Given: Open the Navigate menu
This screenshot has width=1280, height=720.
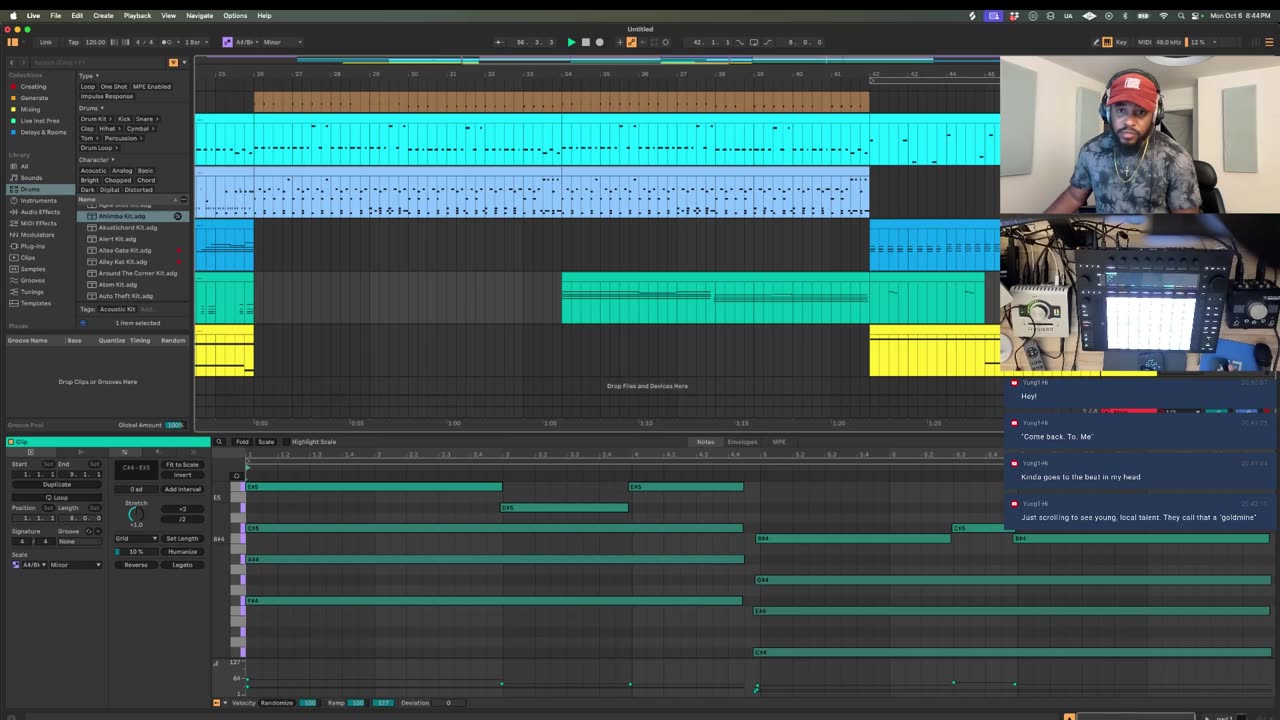Looking at the screenshot, I should point(199,15).
